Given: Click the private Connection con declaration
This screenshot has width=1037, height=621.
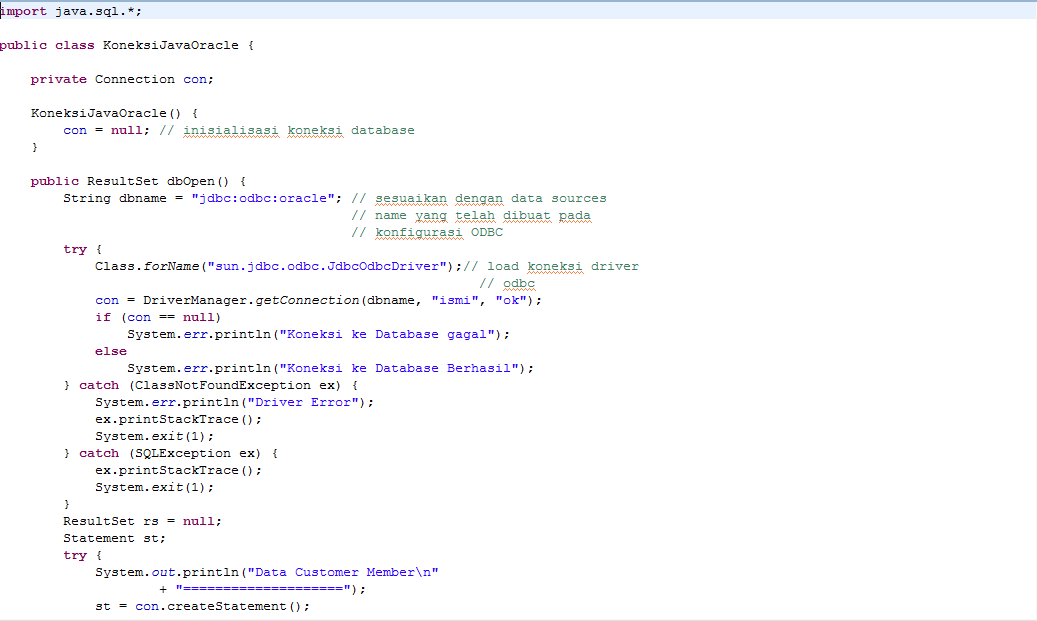Looking at the screenshot, I should 120,78.
